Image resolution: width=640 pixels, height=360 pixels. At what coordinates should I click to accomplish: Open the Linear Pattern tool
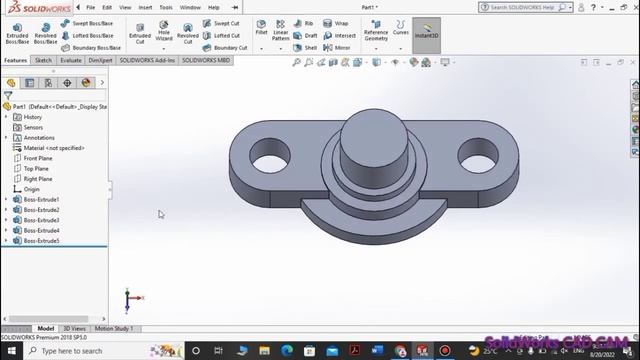click(x=280, y=30)
